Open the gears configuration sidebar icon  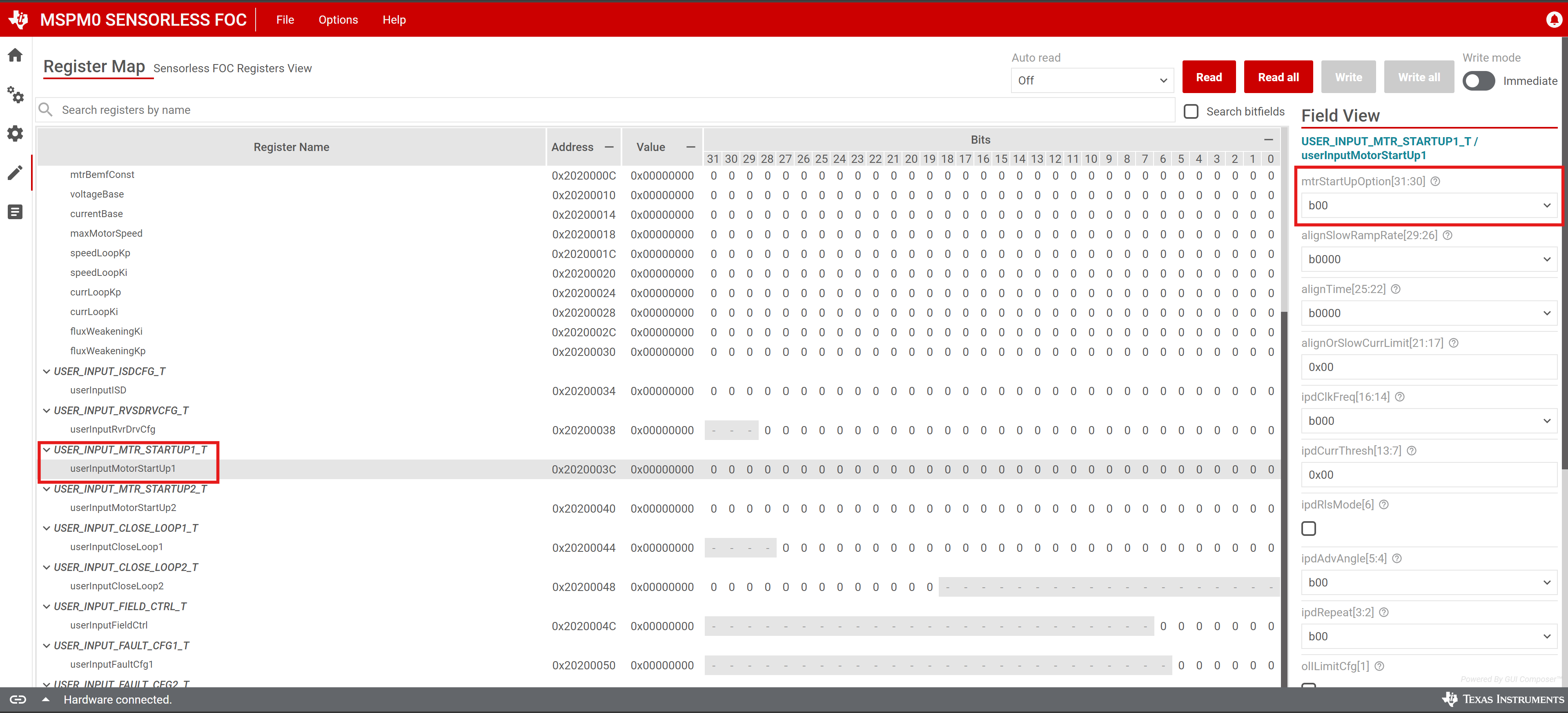(15, 95)
